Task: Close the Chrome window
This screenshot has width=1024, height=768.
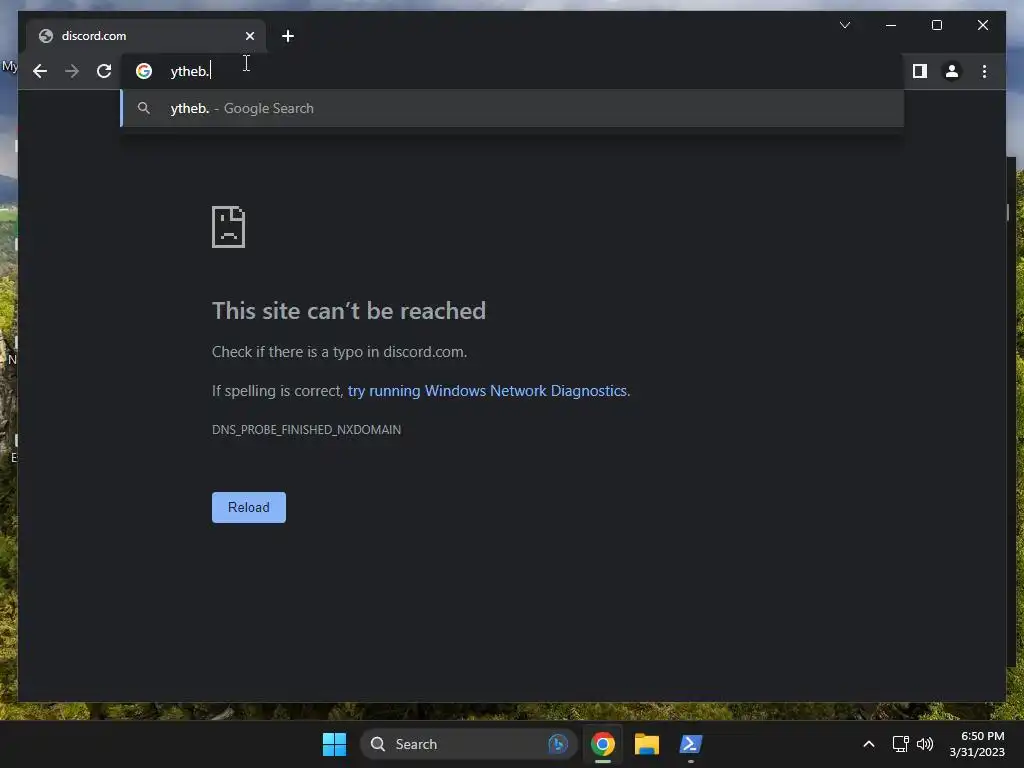Action: click(982, 25)
